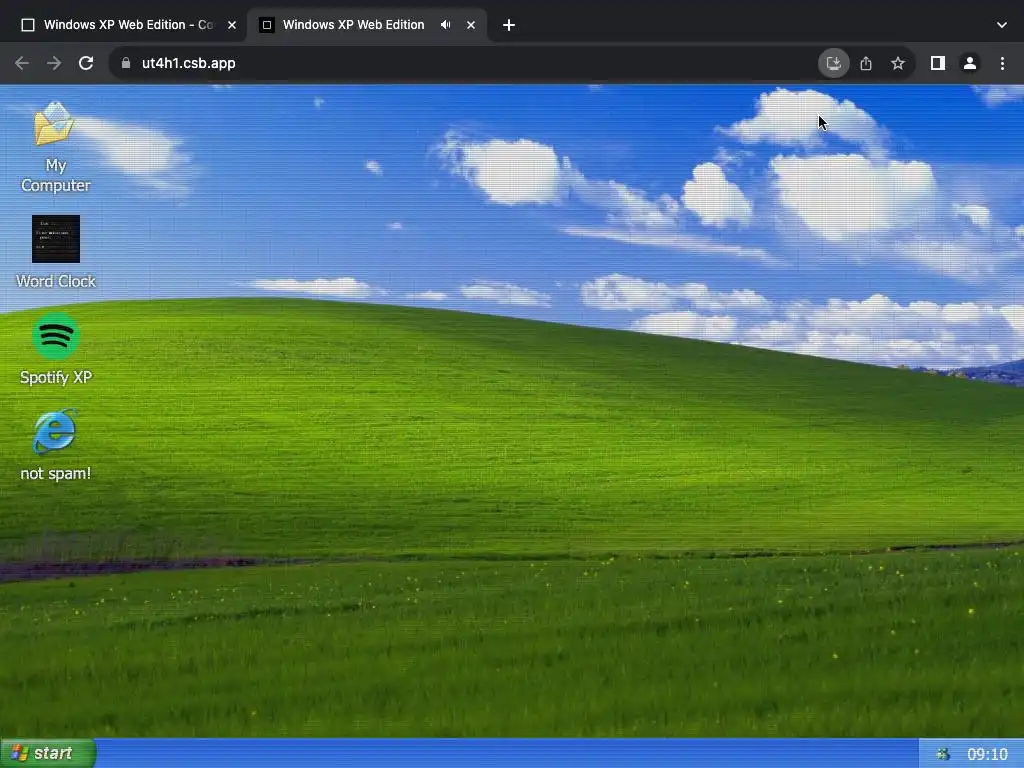
Task: Go back in browser history
Action: (x=22, y=63)
